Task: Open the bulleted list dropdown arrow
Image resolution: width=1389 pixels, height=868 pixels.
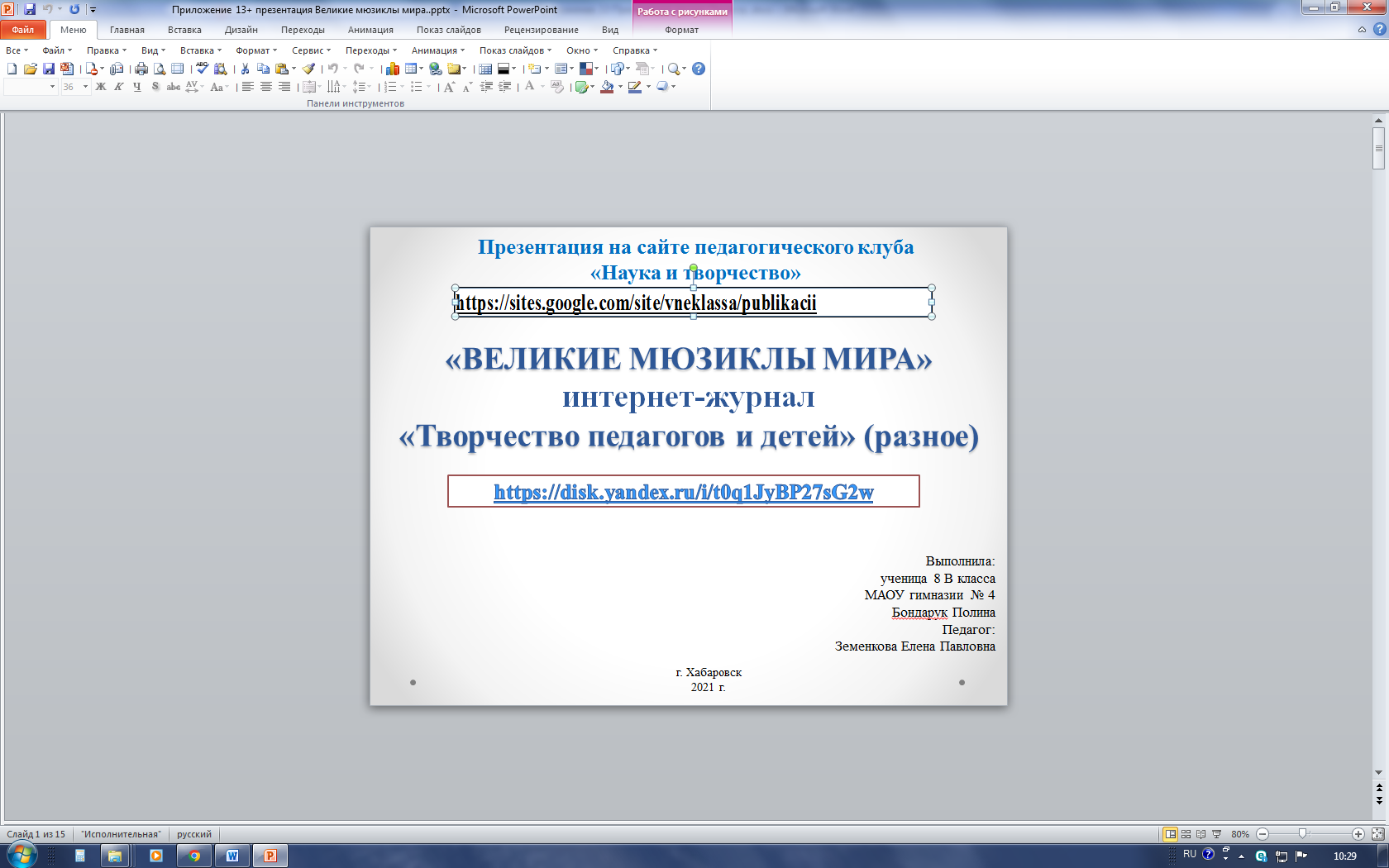Action: [x=429, y=87]
